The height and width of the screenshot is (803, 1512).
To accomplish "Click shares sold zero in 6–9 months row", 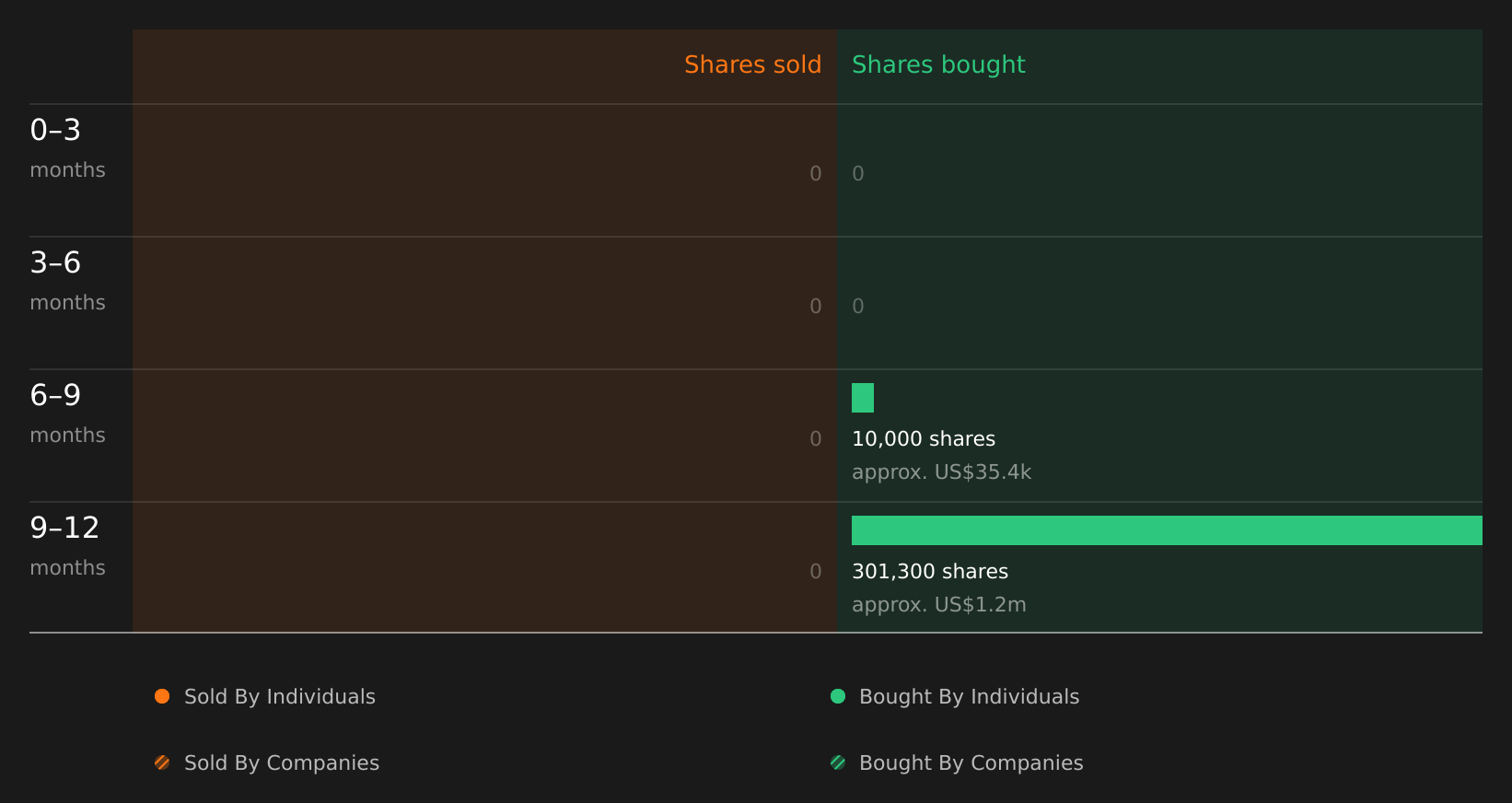I will pos(815,439).
